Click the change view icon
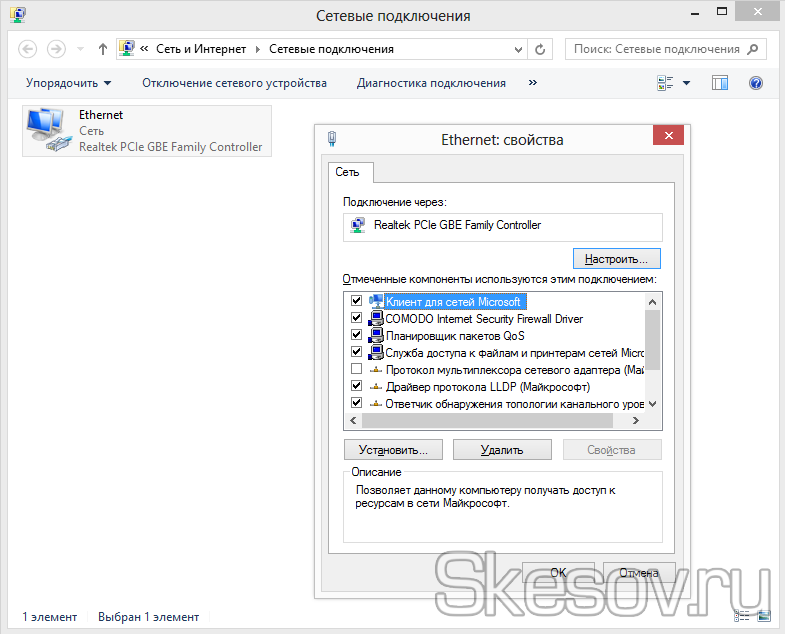This screenshot has height=634, width=785. click(665, 83)
